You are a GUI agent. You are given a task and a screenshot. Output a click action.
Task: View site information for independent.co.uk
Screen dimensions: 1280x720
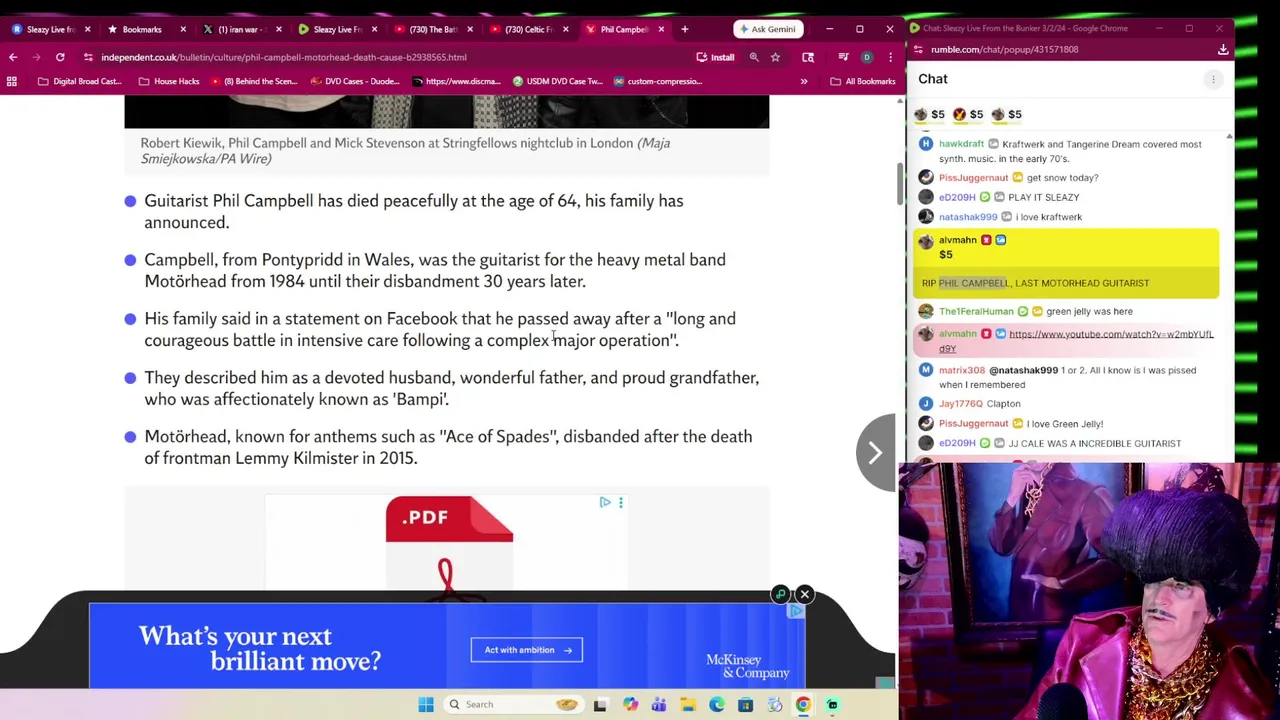tap(88, 57)
